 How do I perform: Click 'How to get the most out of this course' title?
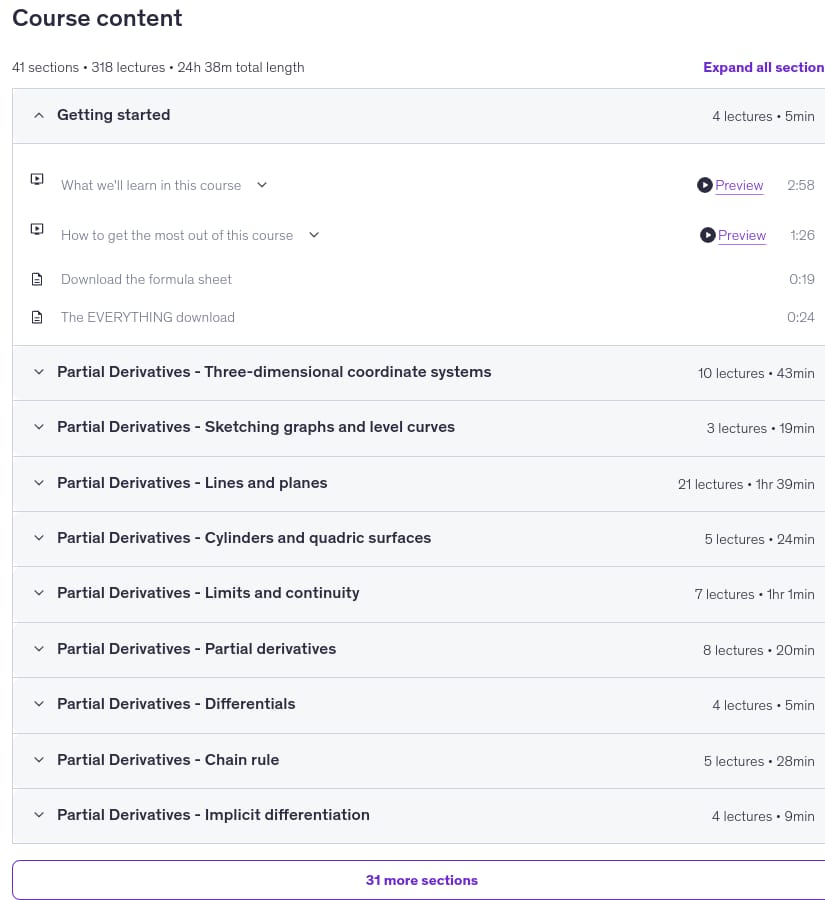(x=177, y=235)
